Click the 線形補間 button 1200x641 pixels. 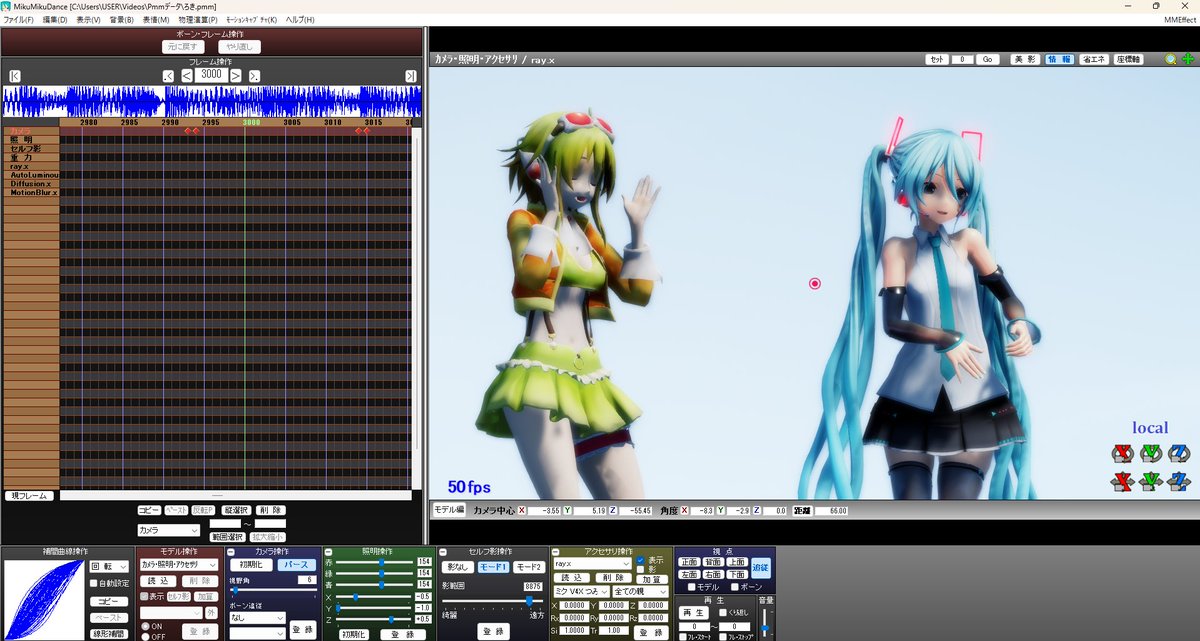pyautogui.click(x=109, y=633)
